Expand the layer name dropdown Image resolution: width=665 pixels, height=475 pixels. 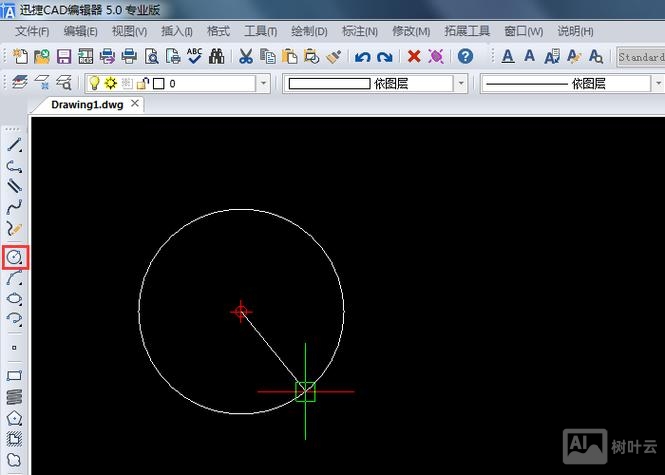264,84
